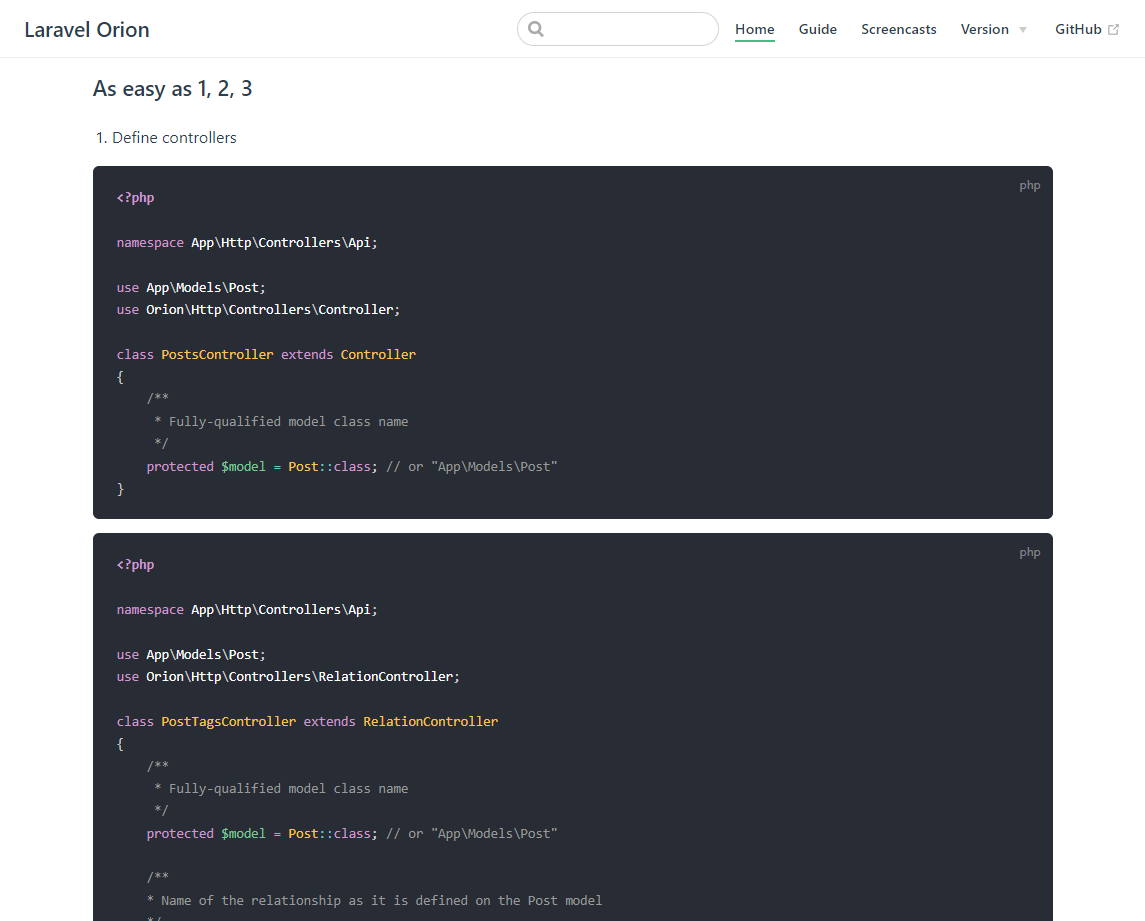
Task: Navigate to Screencasts
Action: [x=898, y=29]
